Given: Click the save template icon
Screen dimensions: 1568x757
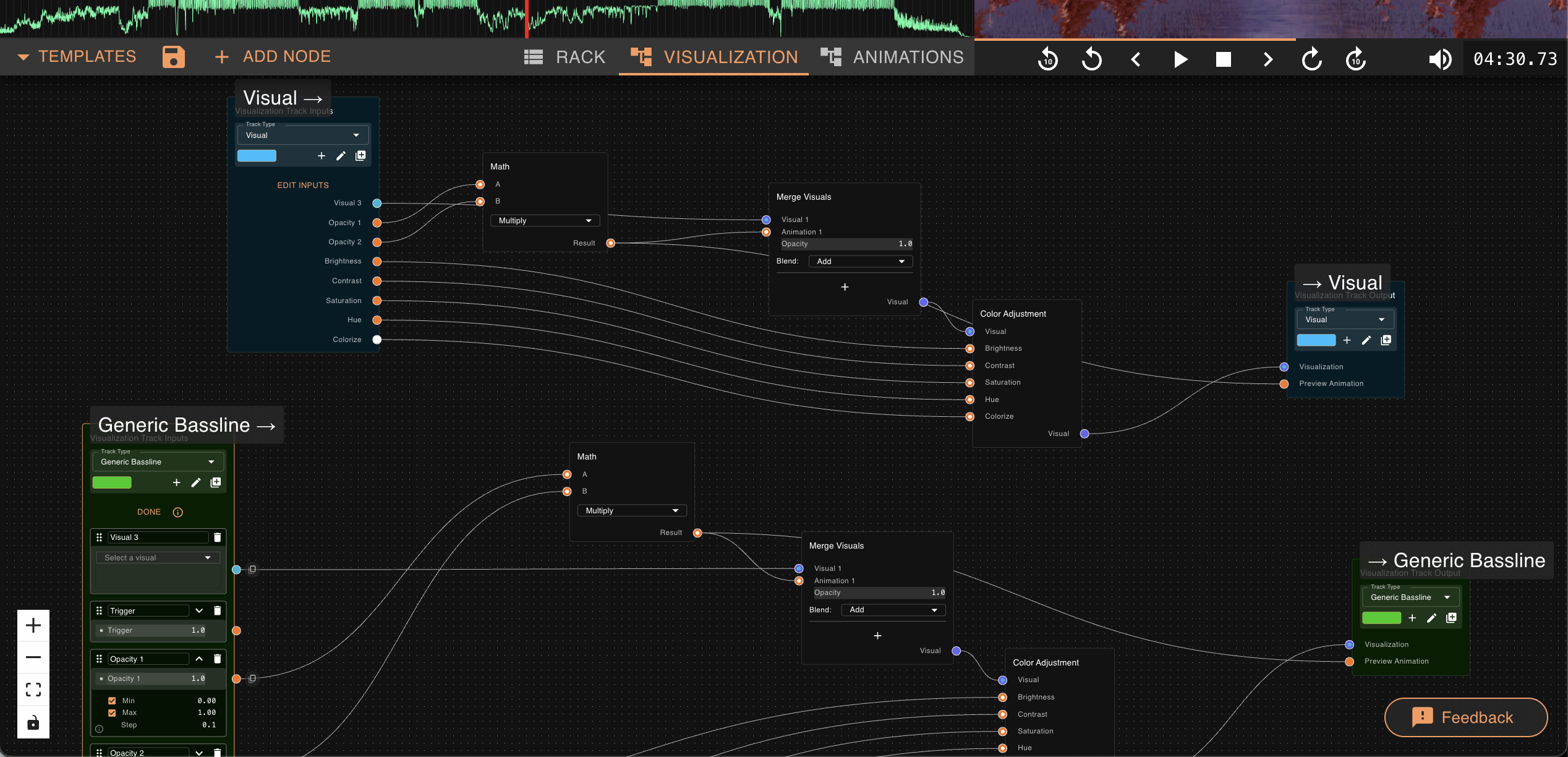Looking at the screenshot, I should (173, 56).
